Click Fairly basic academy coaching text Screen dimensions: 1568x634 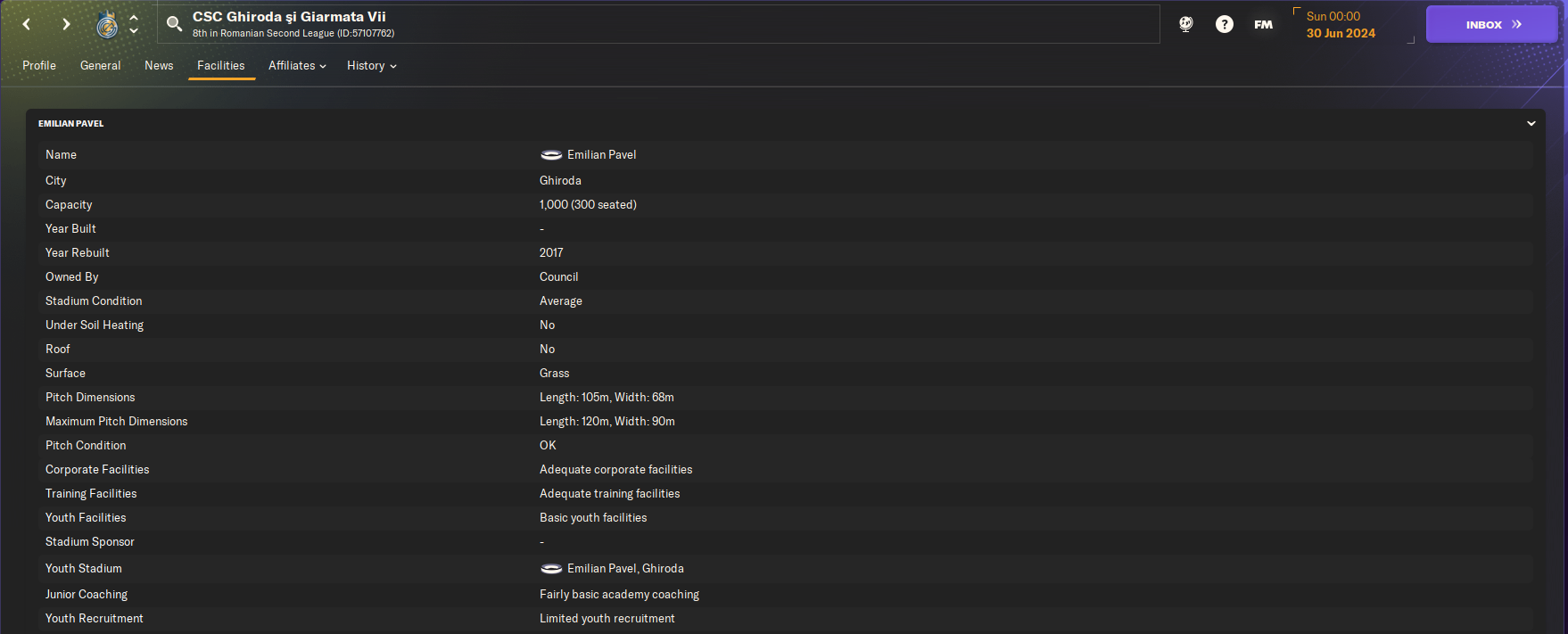[619, 595]
